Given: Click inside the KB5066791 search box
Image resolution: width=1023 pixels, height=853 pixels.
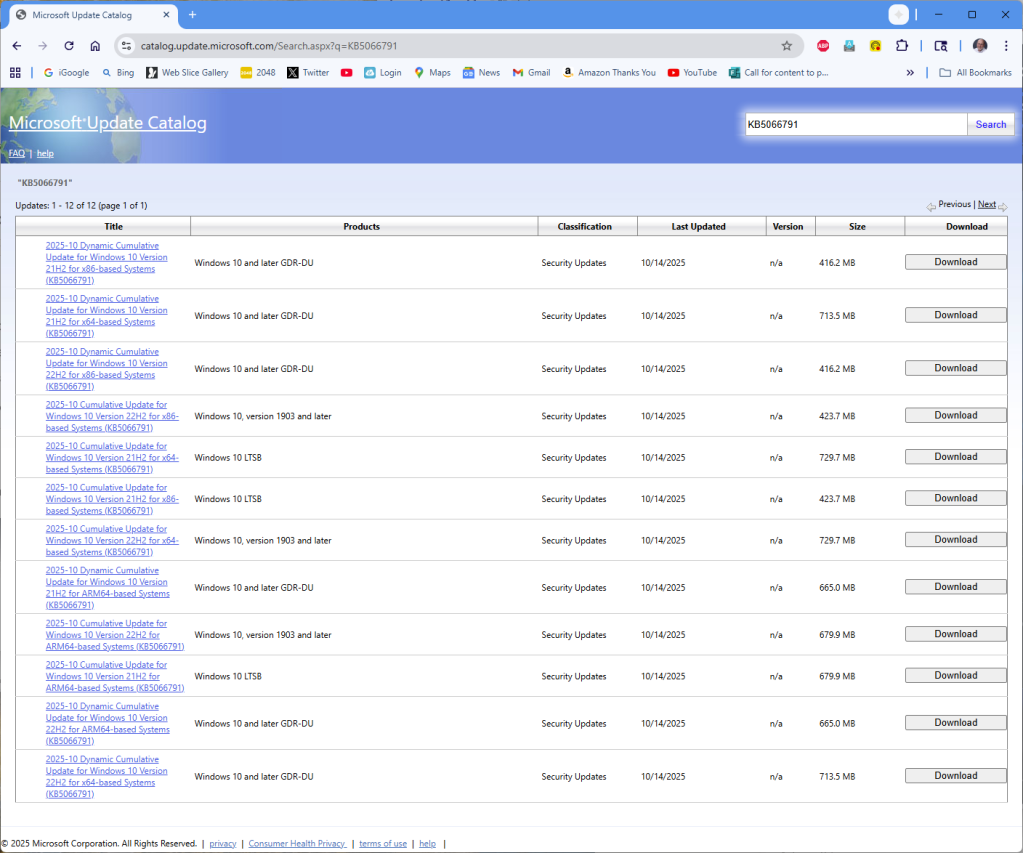Looking at the screenshot, I should tap(855, 123).
